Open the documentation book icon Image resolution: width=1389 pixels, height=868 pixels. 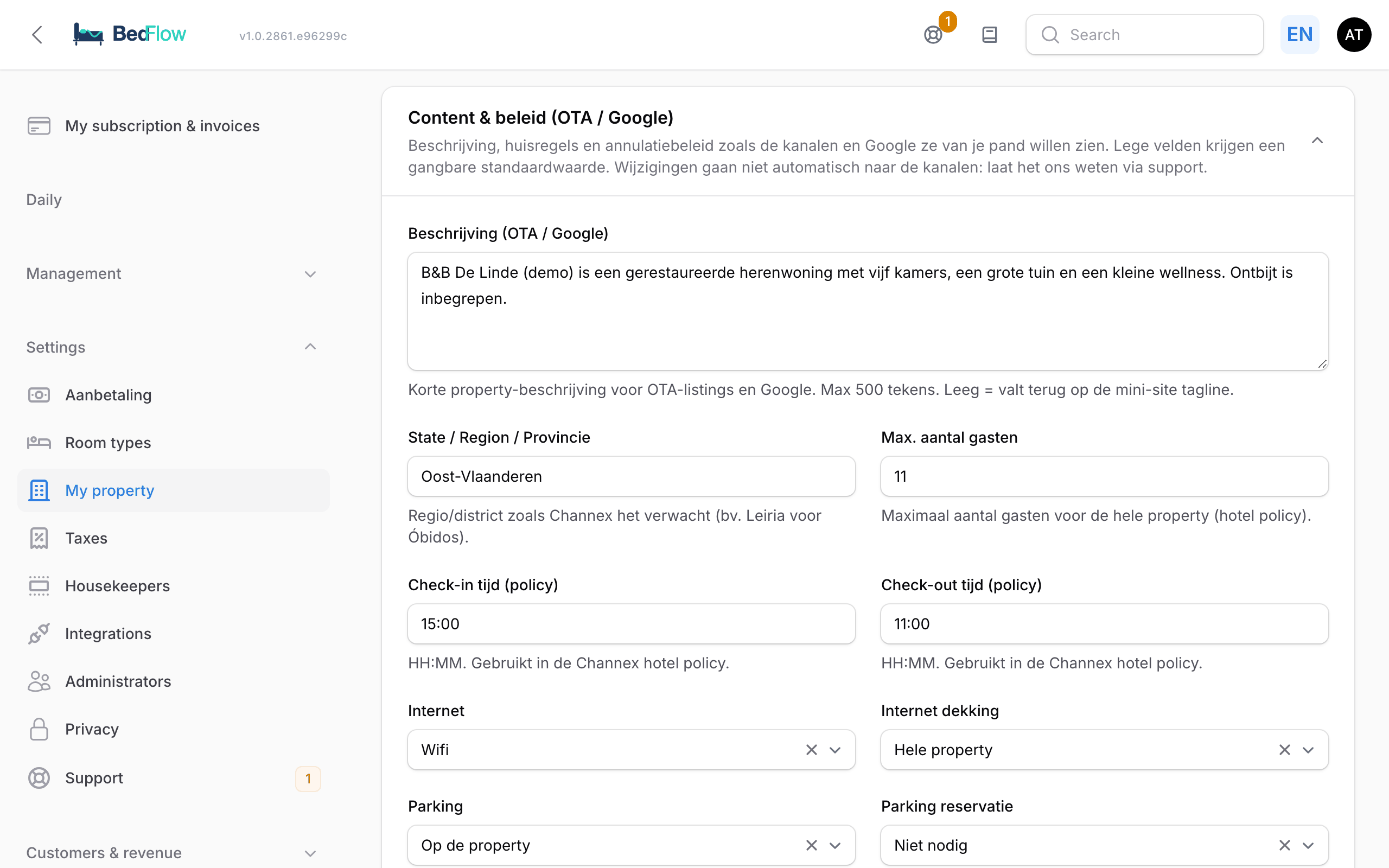tap(990, 35)
